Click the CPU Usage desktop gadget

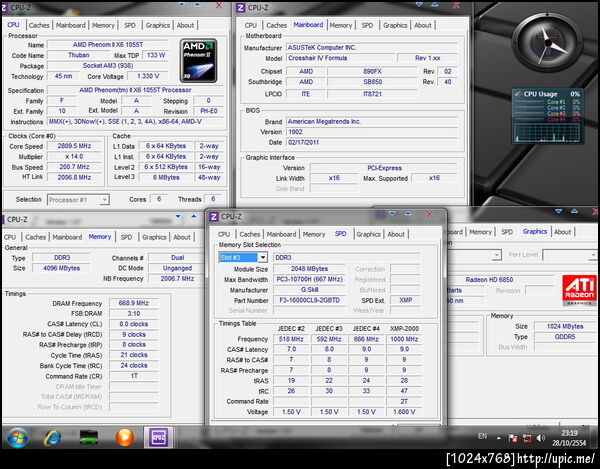pyautogui.click(x=547, y=116)
